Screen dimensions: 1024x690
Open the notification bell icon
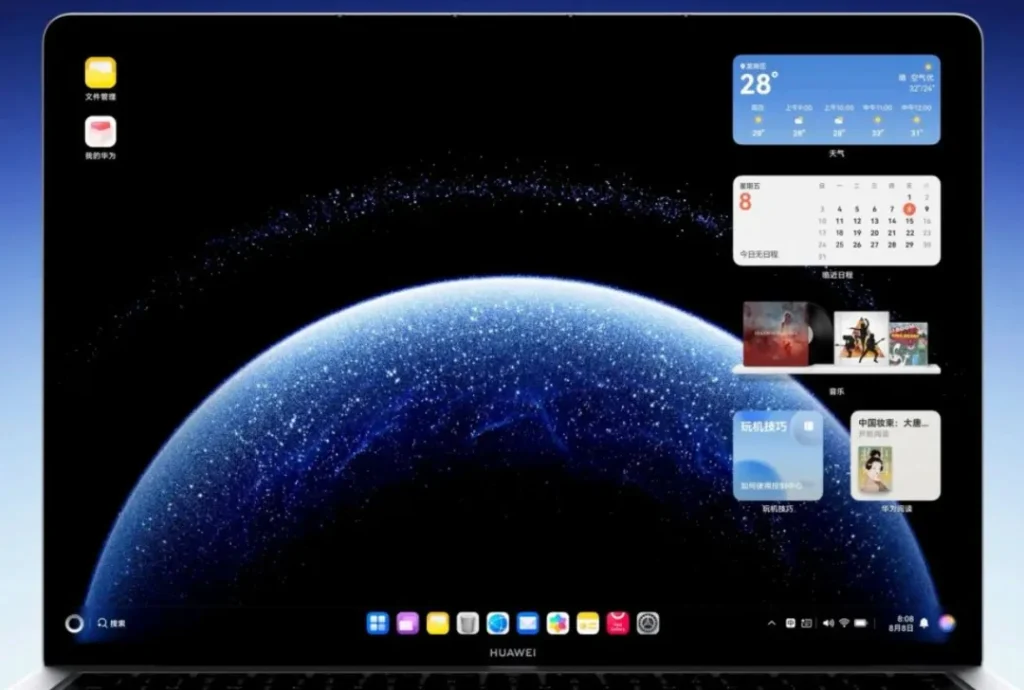coord(924,623)
